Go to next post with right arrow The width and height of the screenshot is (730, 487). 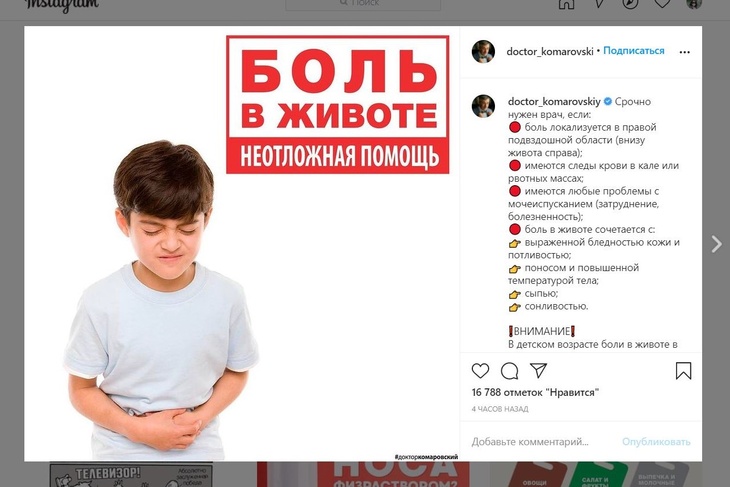click(x=716, y=244)
